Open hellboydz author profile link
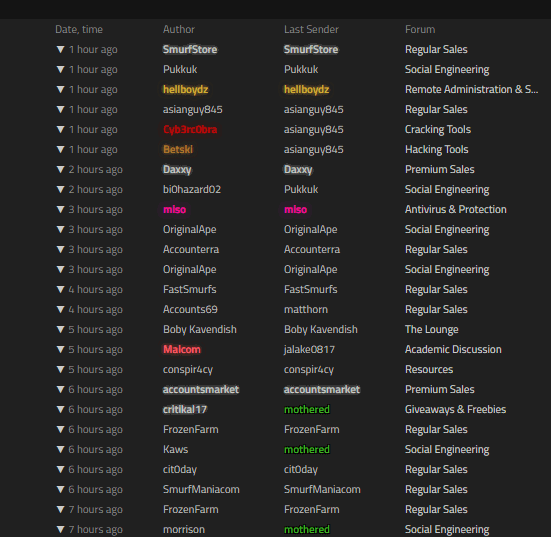The image size is (551, 537). click(x=186, y=90)
